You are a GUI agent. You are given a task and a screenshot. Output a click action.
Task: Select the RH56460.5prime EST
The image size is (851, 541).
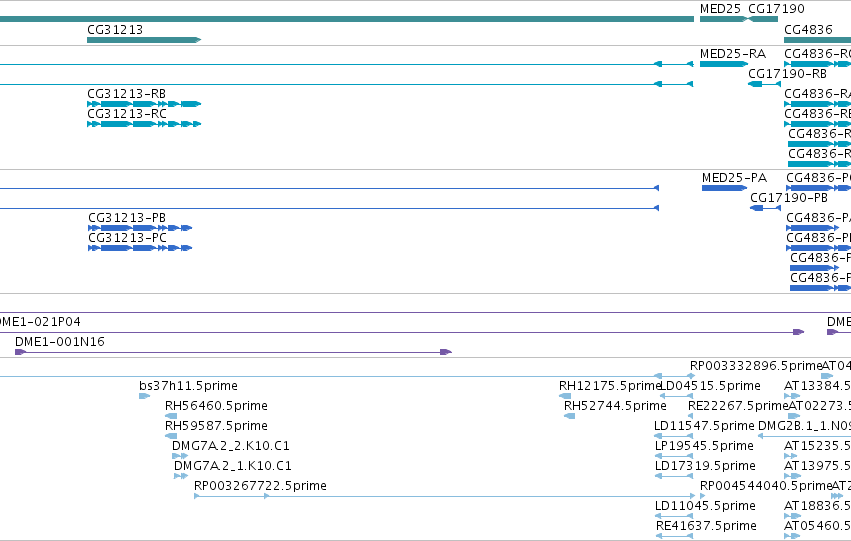[216, 406]
